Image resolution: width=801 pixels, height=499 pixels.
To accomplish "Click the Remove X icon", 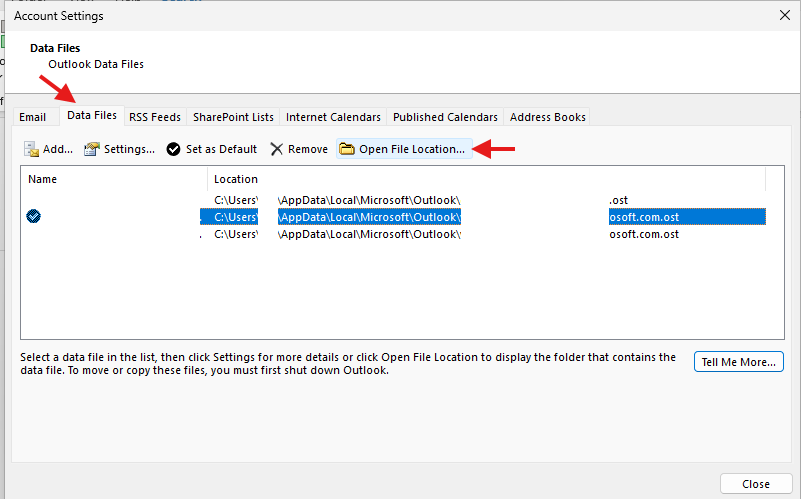I will (x=276, y=149).
